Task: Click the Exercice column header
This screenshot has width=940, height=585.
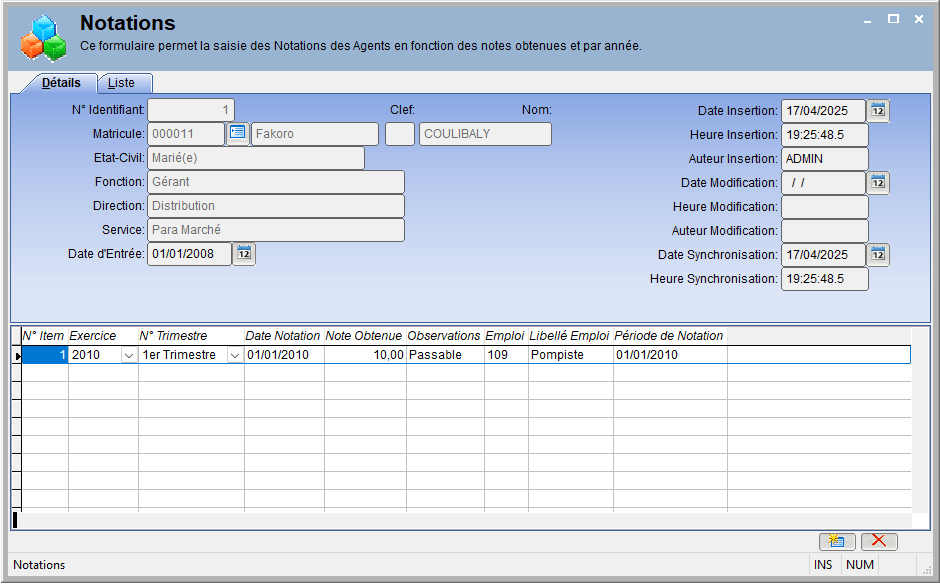Action: (103, 336)
